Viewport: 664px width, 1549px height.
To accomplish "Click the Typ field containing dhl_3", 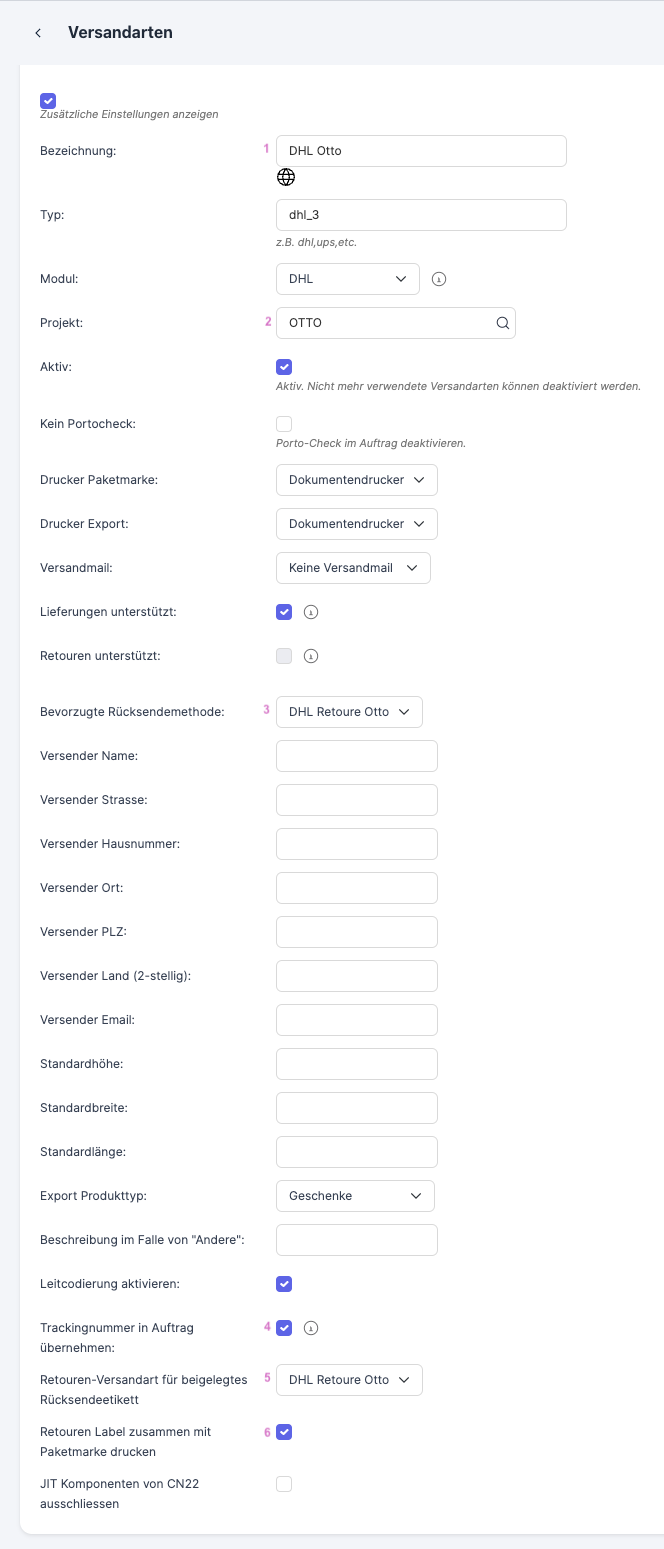I will (420, 215).
